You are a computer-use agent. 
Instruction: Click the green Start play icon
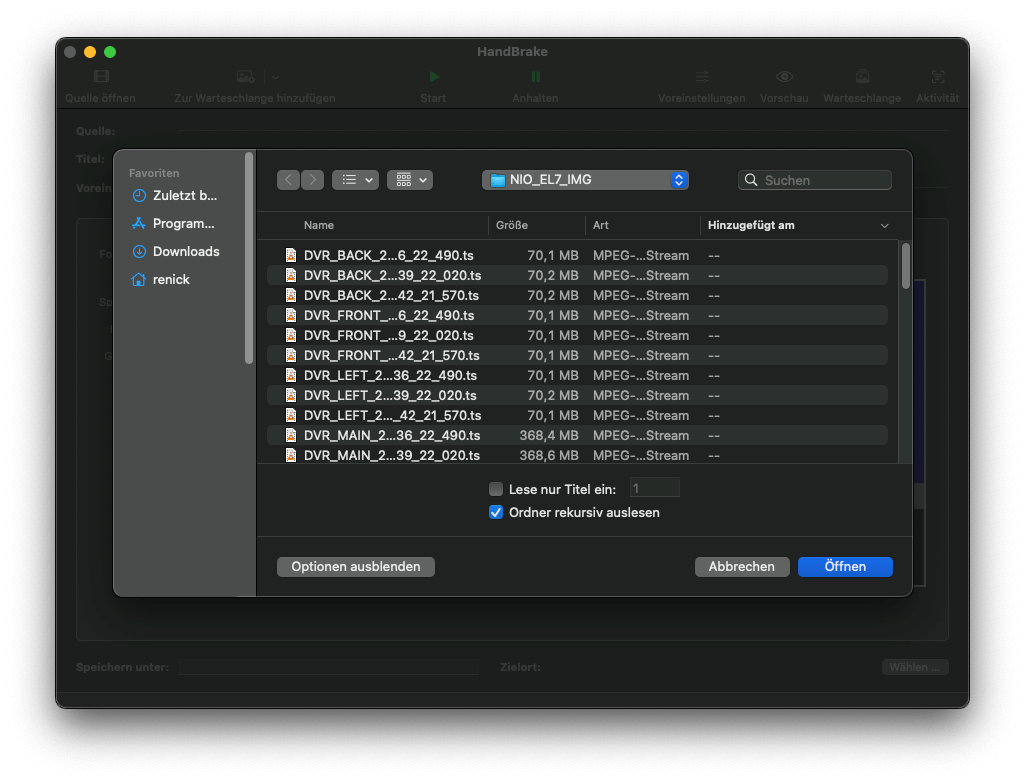coord(433,77)
